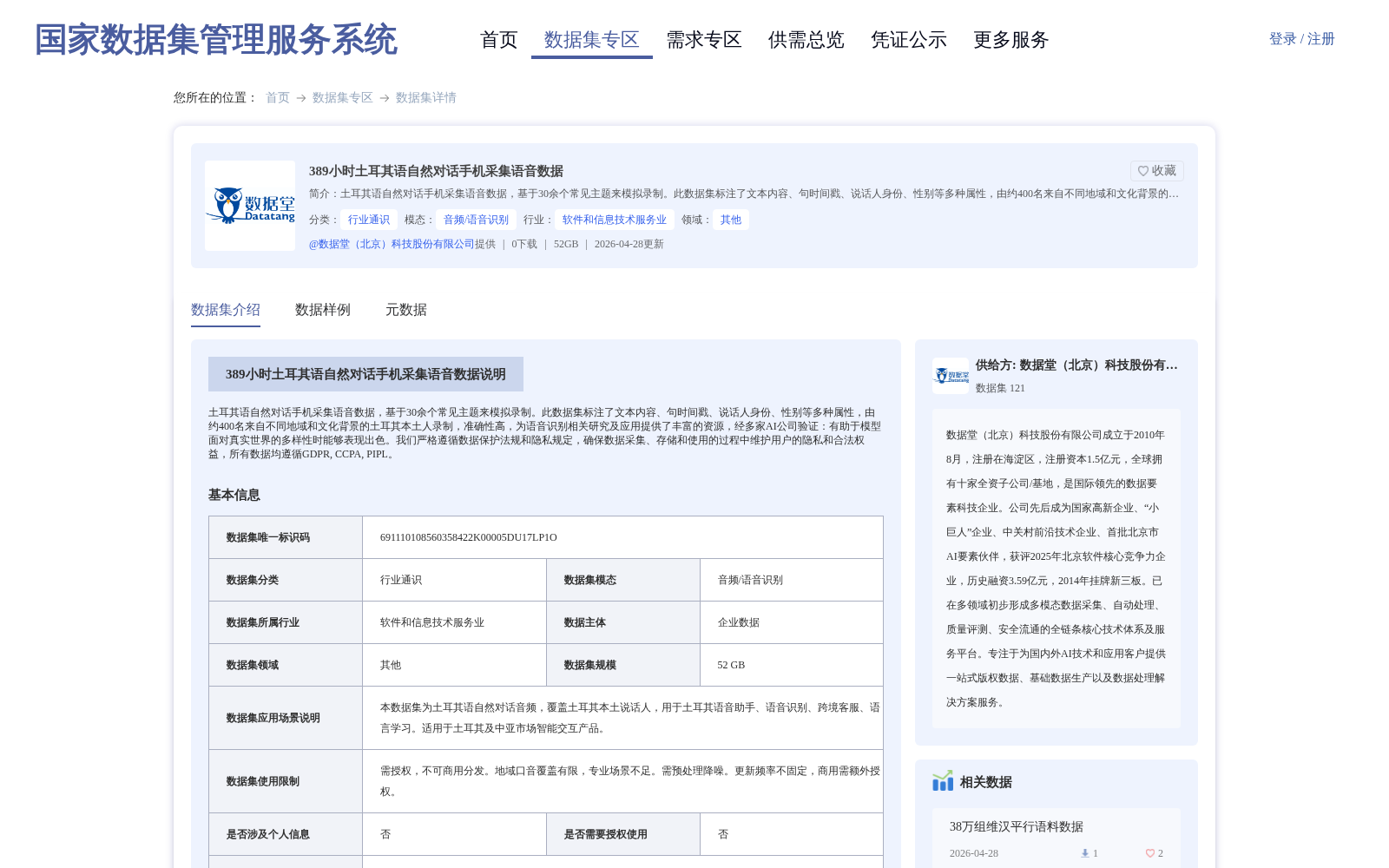1389x868 pixels.
Task: Open the 首页 navigation item
Action: point(499,40)
